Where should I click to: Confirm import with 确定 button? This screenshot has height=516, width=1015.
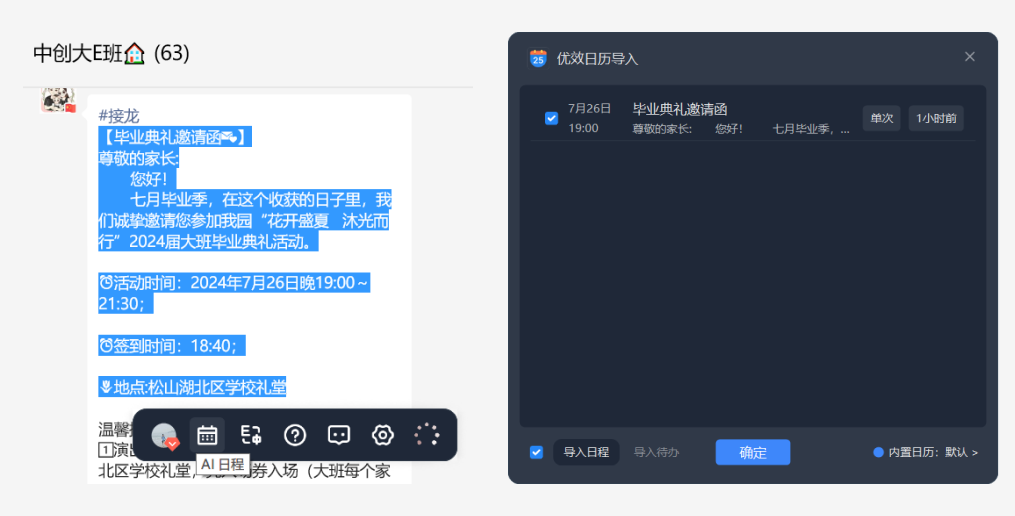point(753,452)
